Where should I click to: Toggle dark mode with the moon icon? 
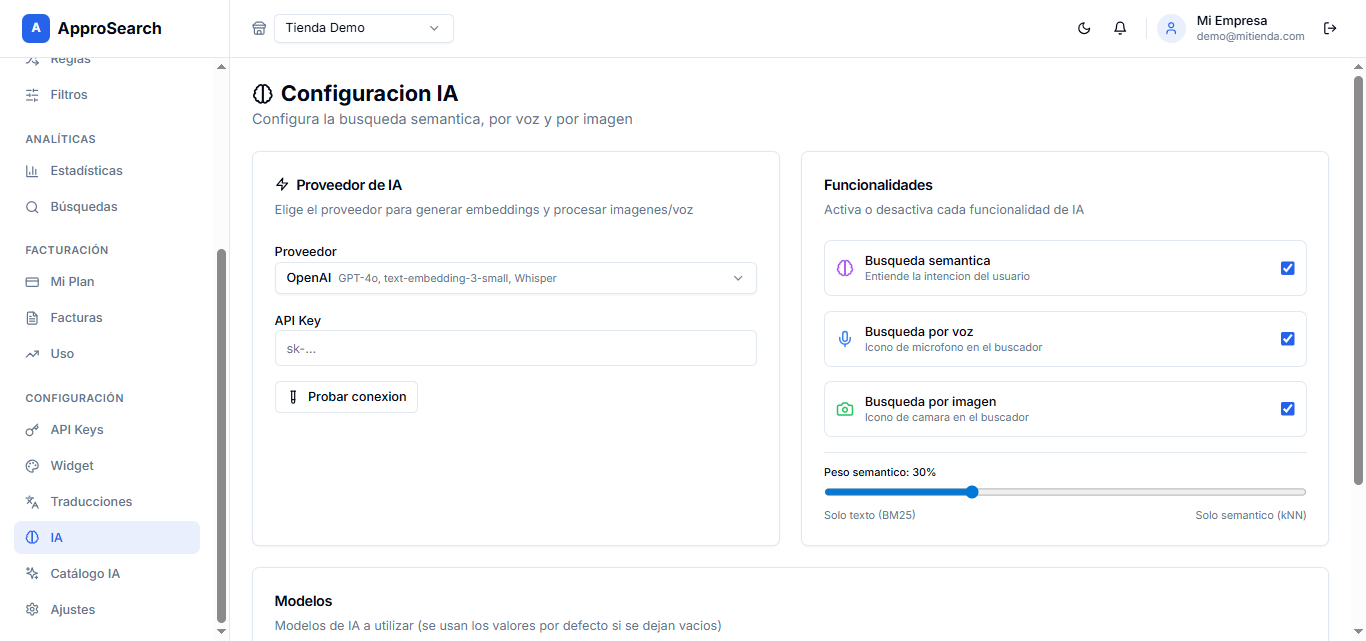[1084, 28]
